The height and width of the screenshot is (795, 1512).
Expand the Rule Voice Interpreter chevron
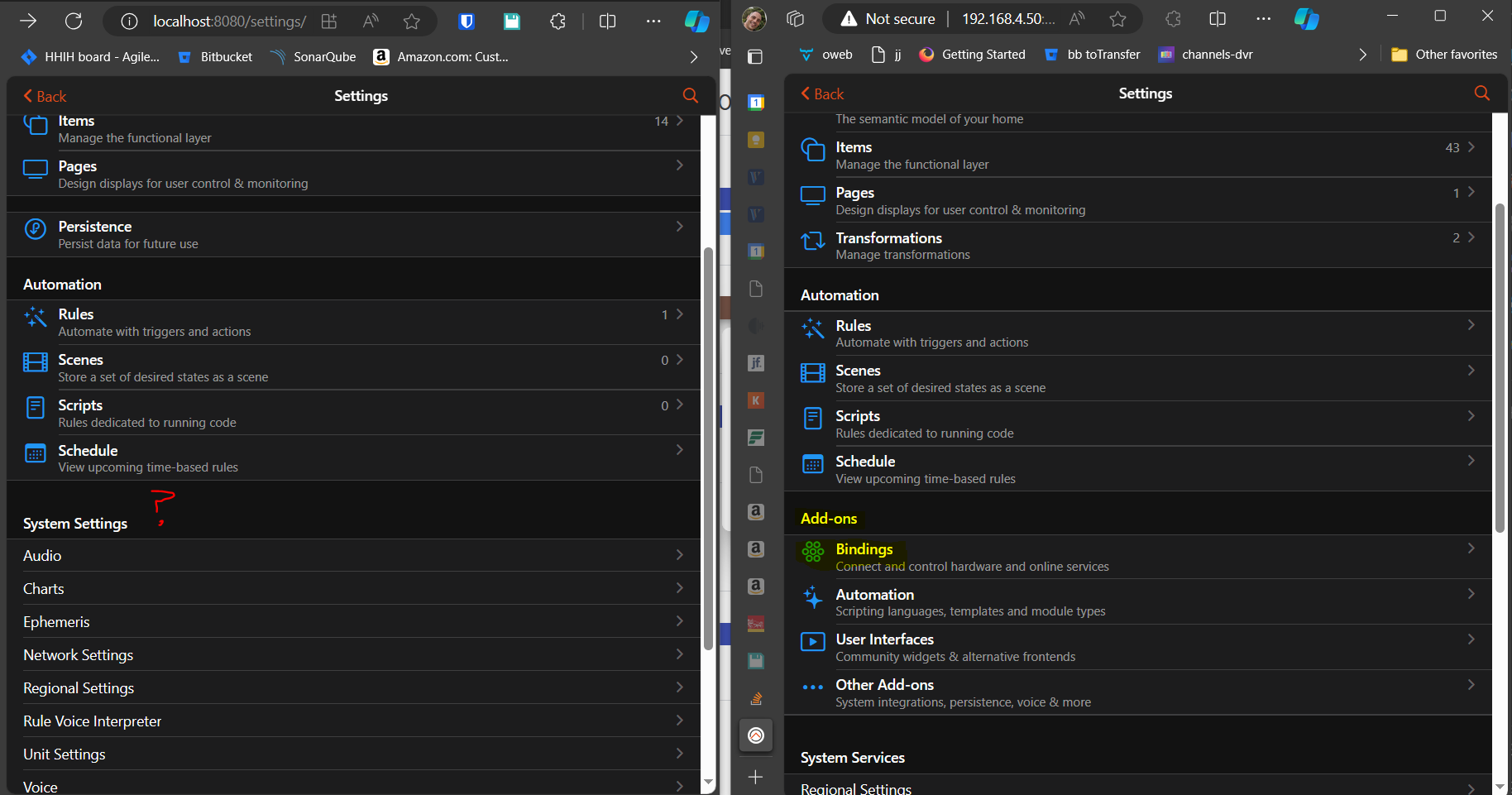(680, 721)
